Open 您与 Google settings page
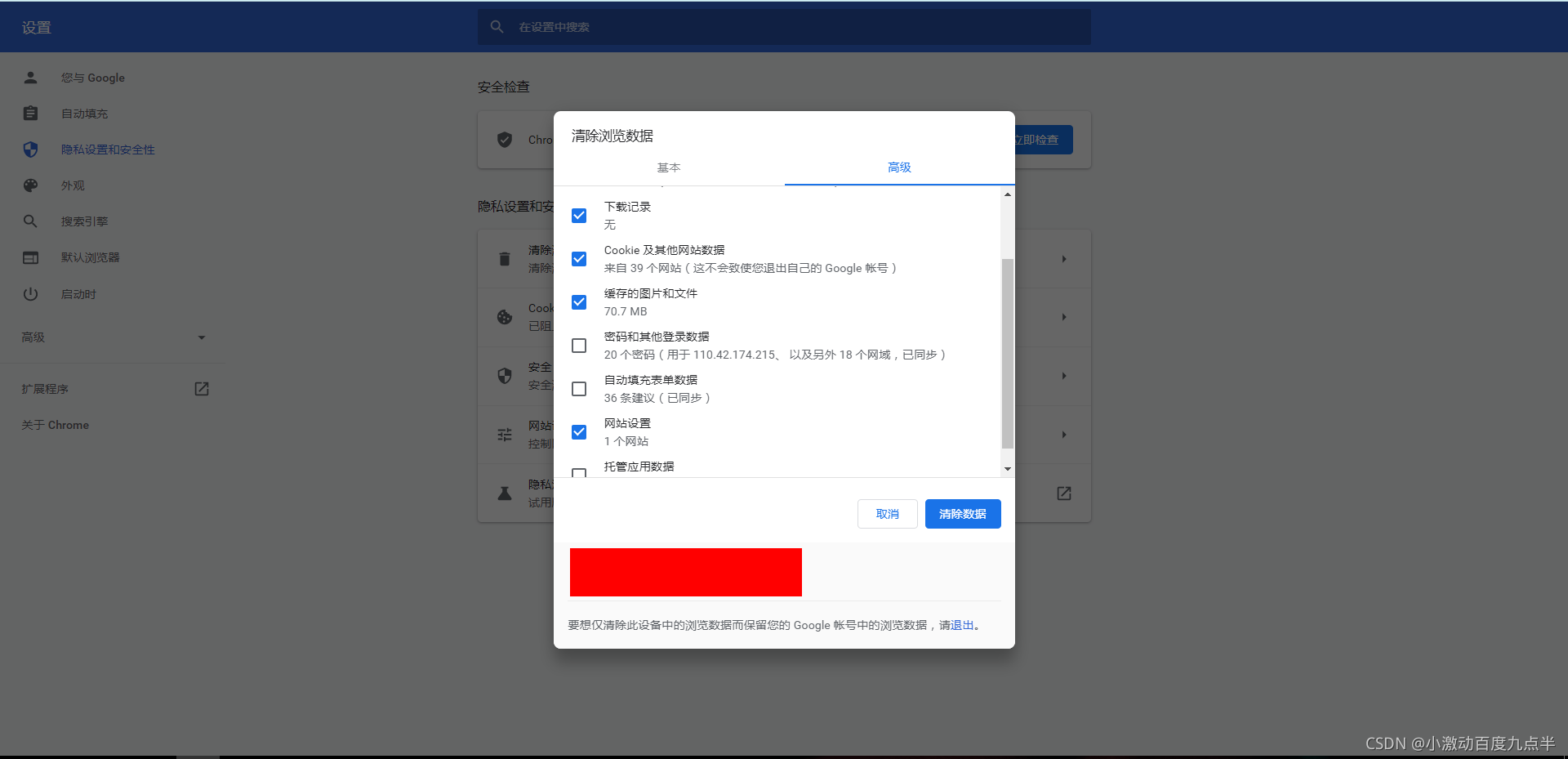Screen dimensions: 1568x759 [93, 78]
